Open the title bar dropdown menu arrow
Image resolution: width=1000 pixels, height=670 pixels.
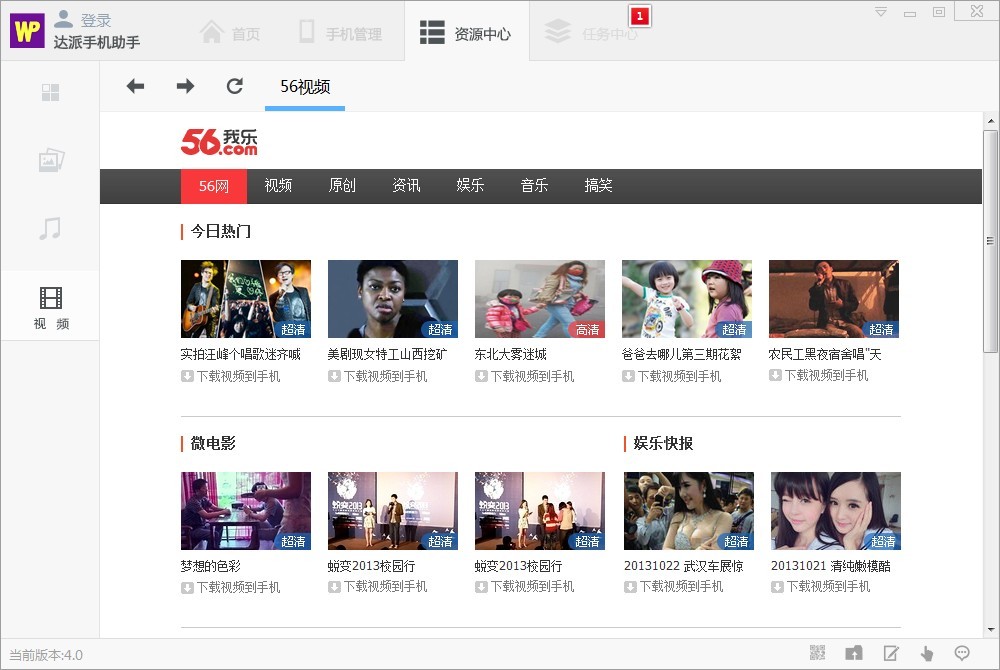tap(881, 12)
